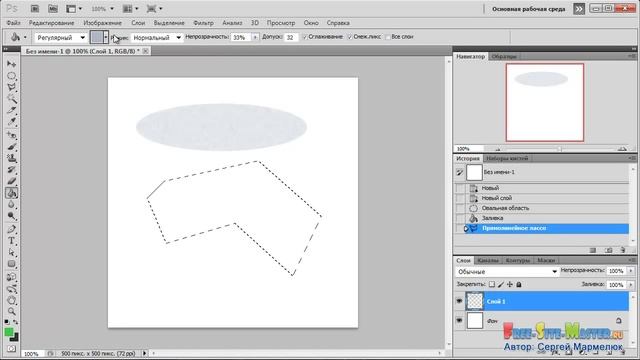Image resolution: width=640 pixels, height=360 pixels.
Task: Open the Arrange Documents dropdown
Action: (x=131, y=9)
